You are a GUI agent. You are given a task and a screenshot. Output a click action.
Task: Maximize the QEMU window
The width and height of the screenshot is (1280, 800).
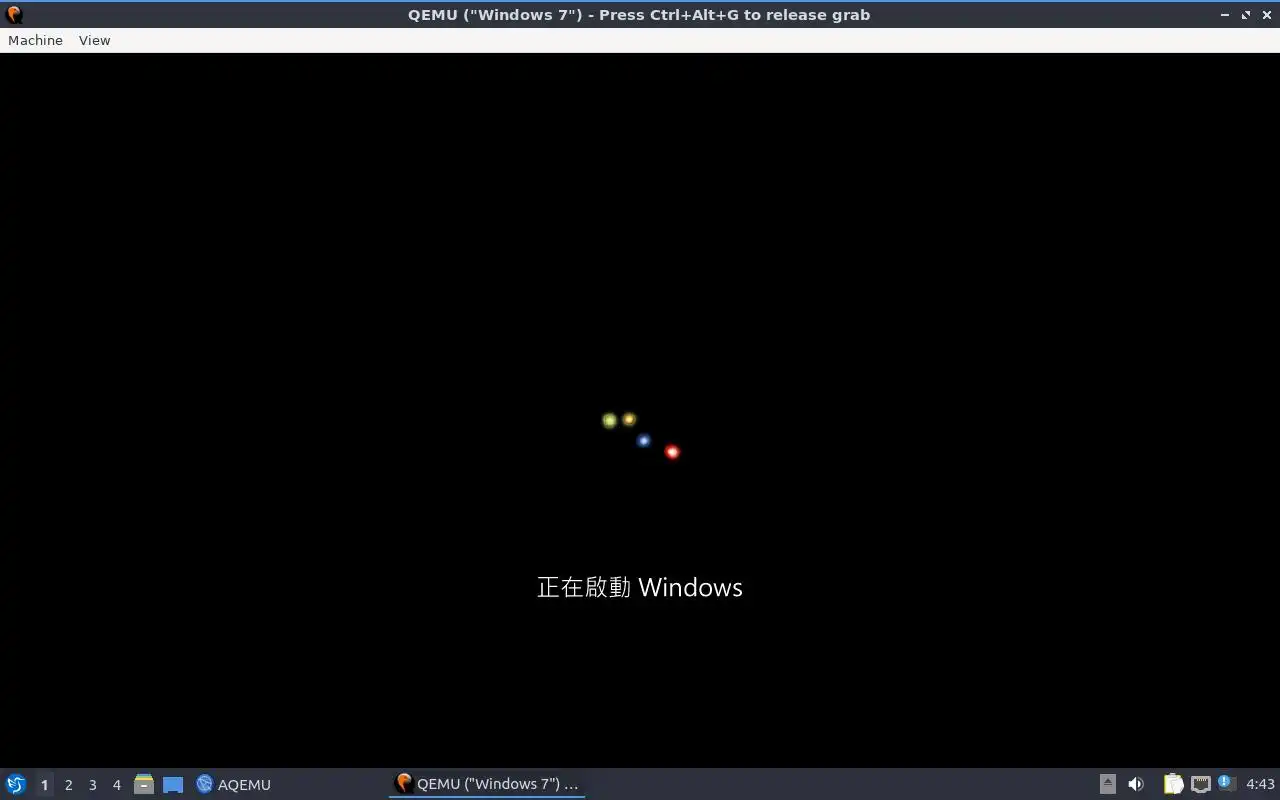[x=1246, y=15]
